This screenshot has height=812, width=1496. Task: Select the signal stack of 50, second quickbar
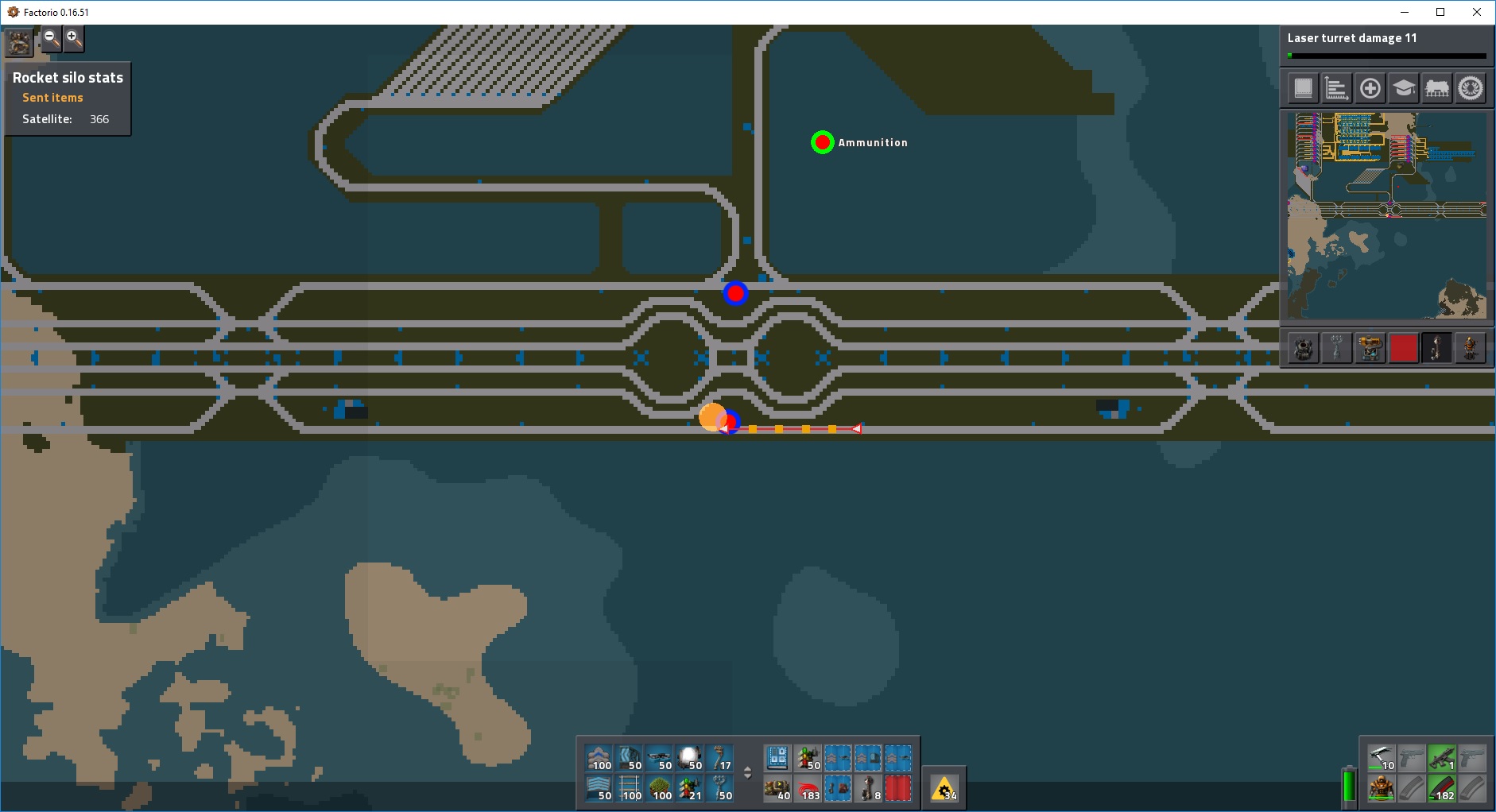[x=808, y=758]
